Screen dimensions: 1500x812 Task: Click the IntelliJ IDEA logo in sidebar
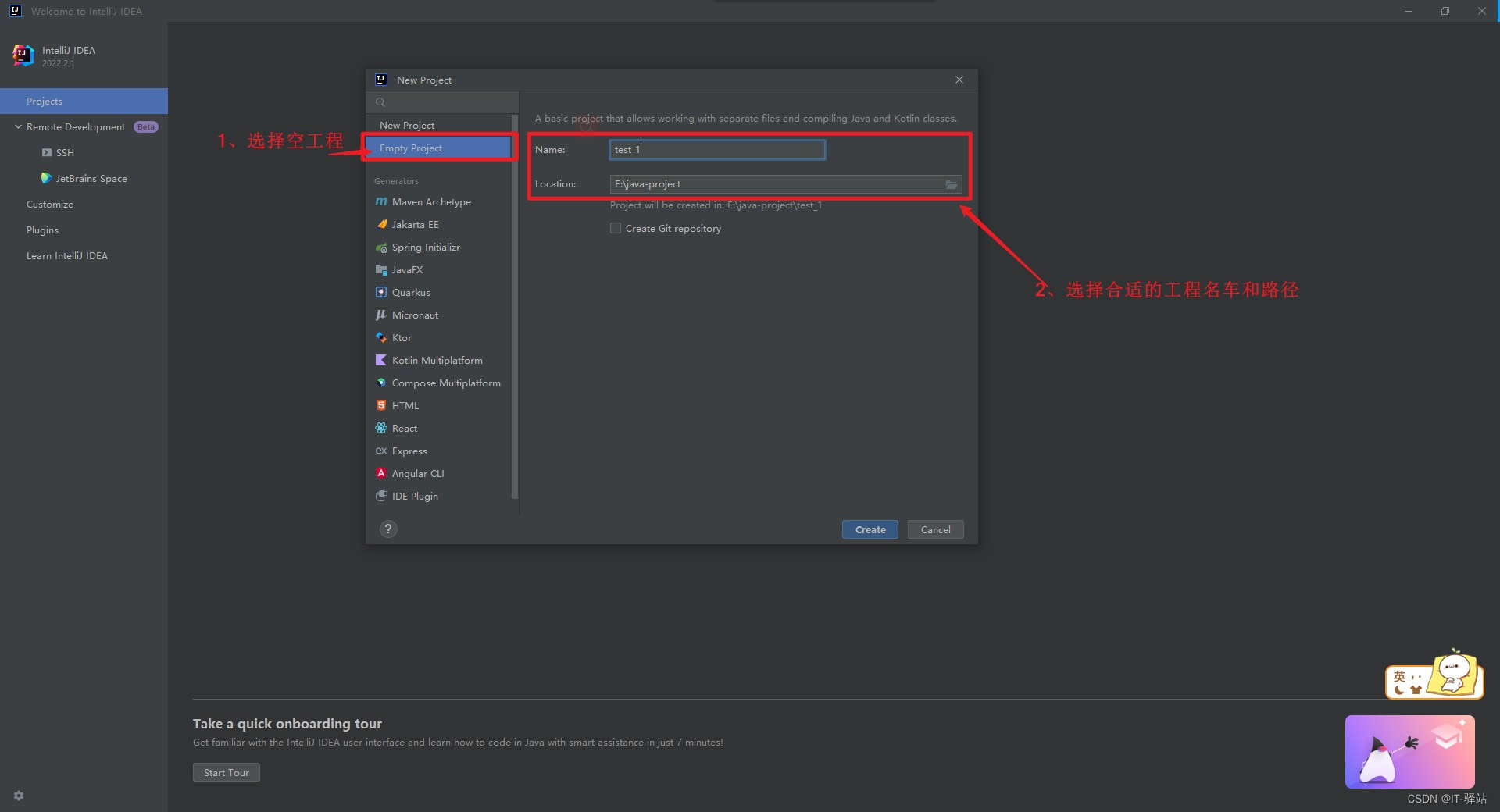tap(23, 55)
